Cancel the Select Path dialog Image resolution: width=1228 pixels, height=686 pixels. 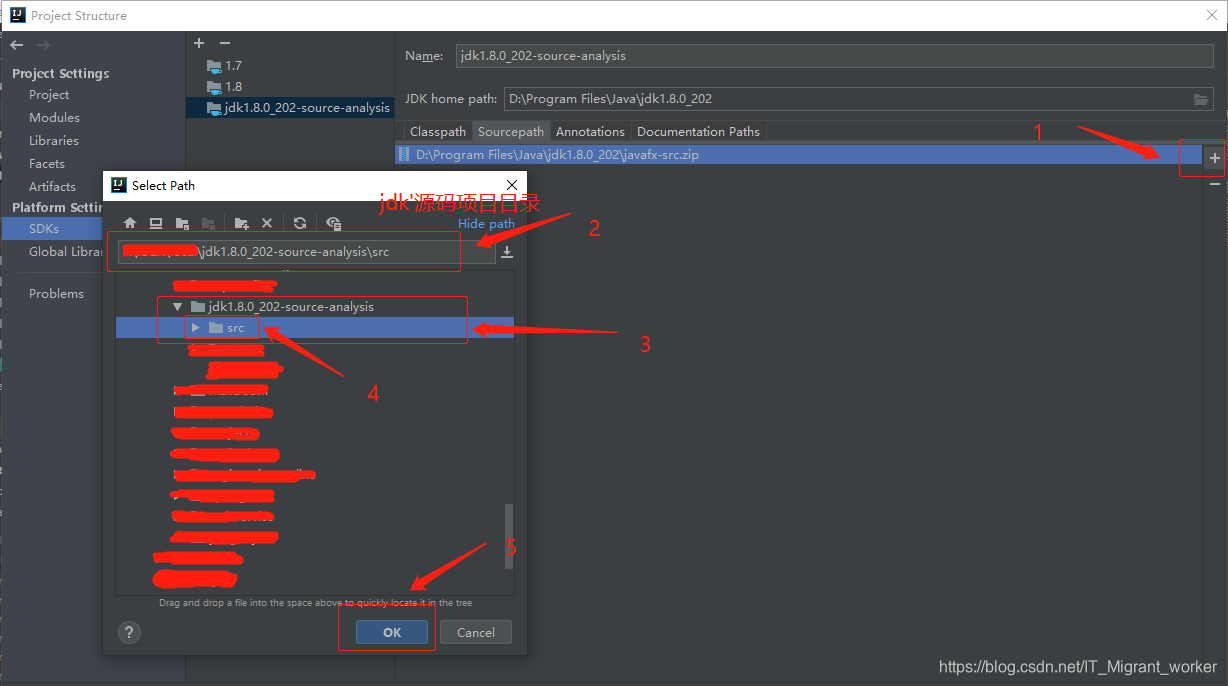pos(476,632)
